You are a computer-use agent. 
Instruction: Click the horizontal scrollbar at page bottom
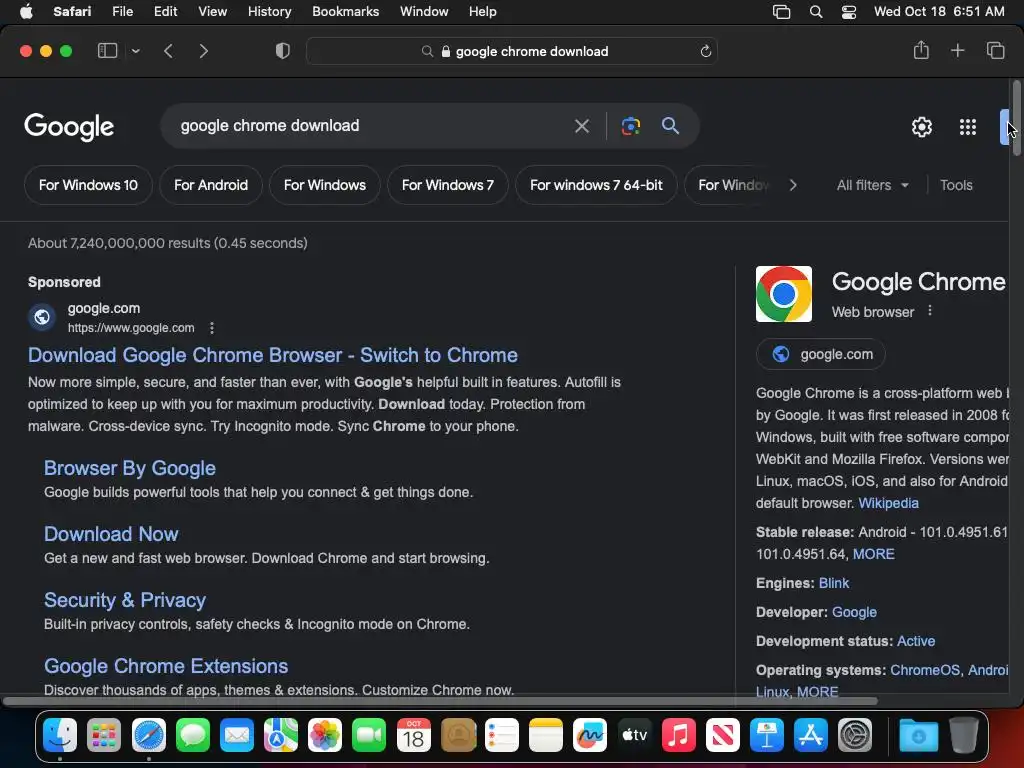(x=440, y=701)
